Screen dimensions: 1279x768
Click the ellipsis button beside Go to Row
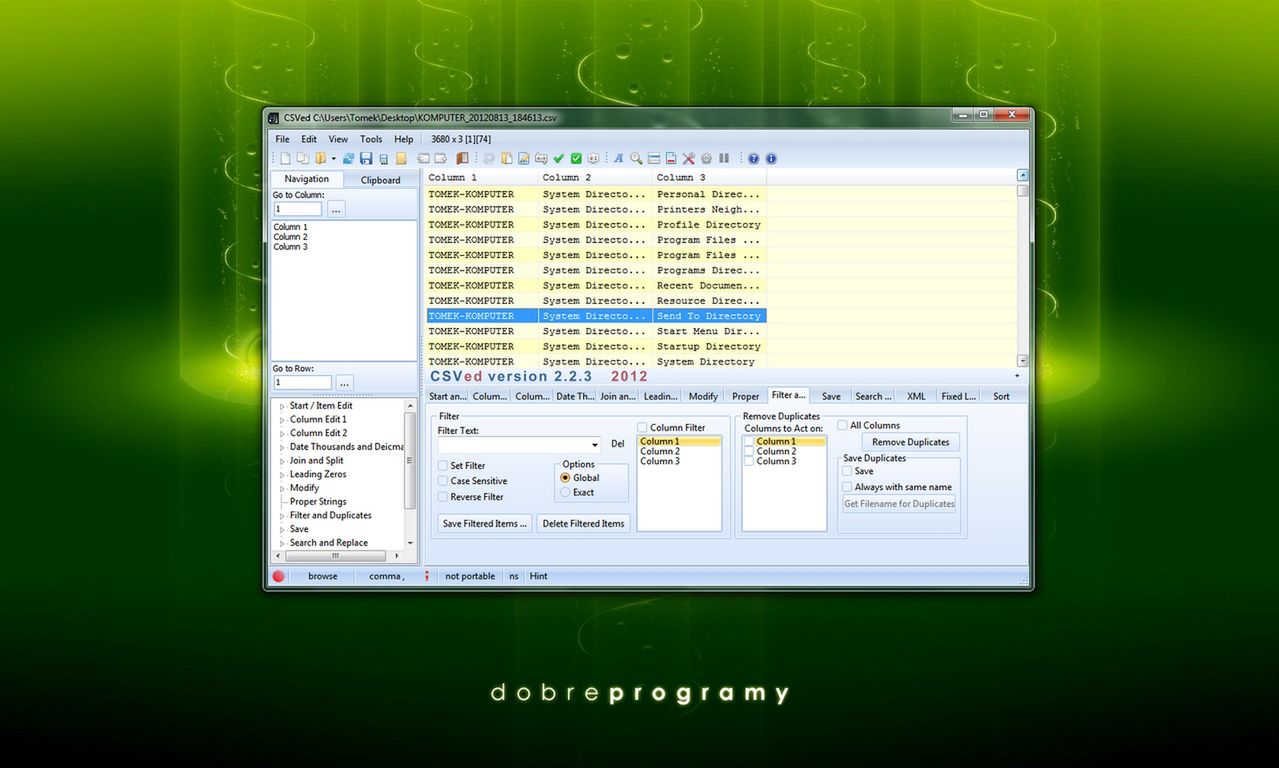click(x=344, y=383)
